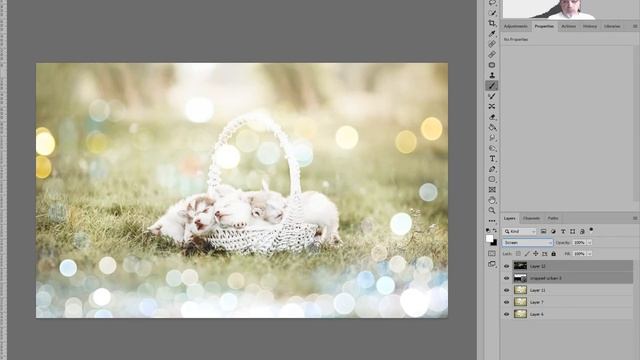
Task: Hide the smart object layer's eye icon
Action: coord(507,278)
